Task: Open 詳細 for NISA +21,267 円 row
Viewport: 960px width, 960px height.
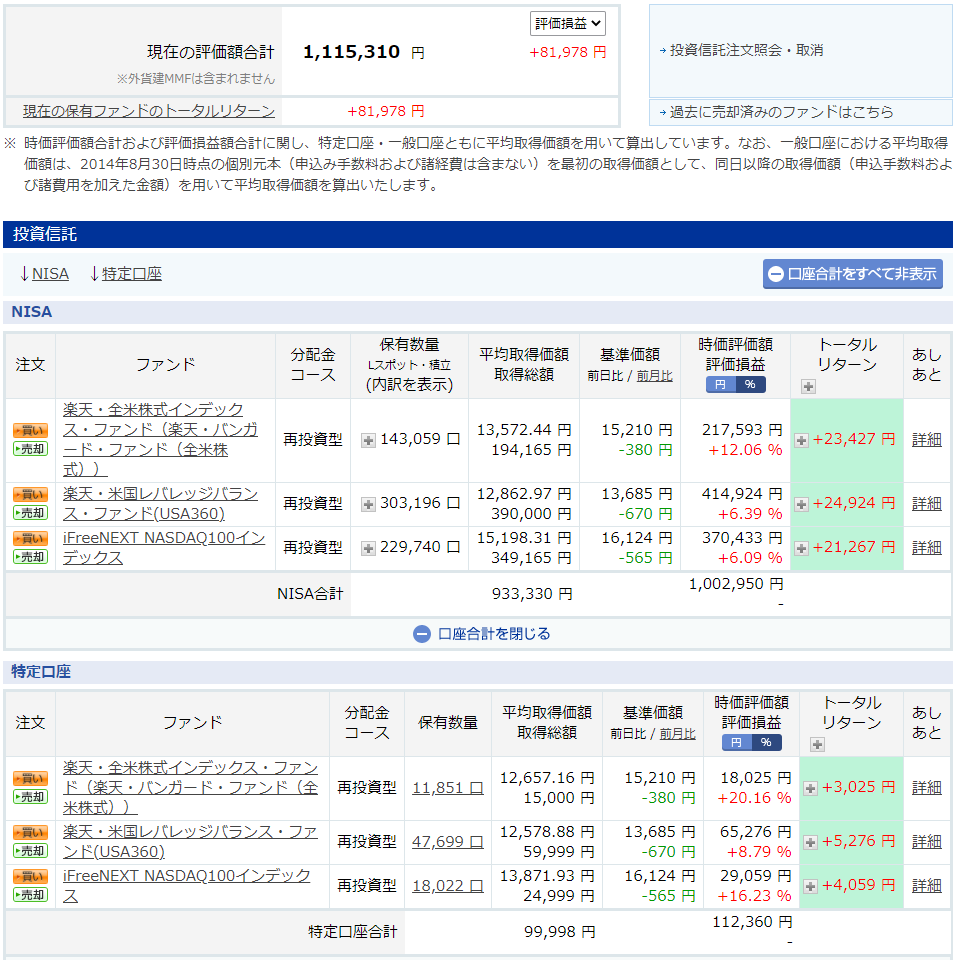Action: (926, 548)
